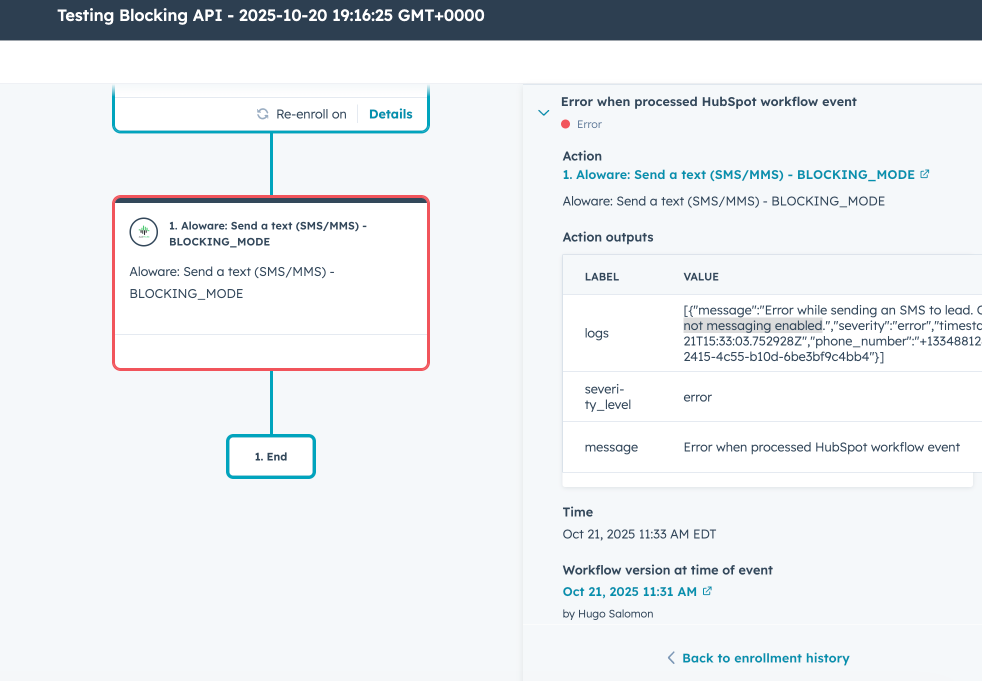Open workflow version Oct 21, 2025 11:31 AM

pyautogui.click(x=629, y=591)
